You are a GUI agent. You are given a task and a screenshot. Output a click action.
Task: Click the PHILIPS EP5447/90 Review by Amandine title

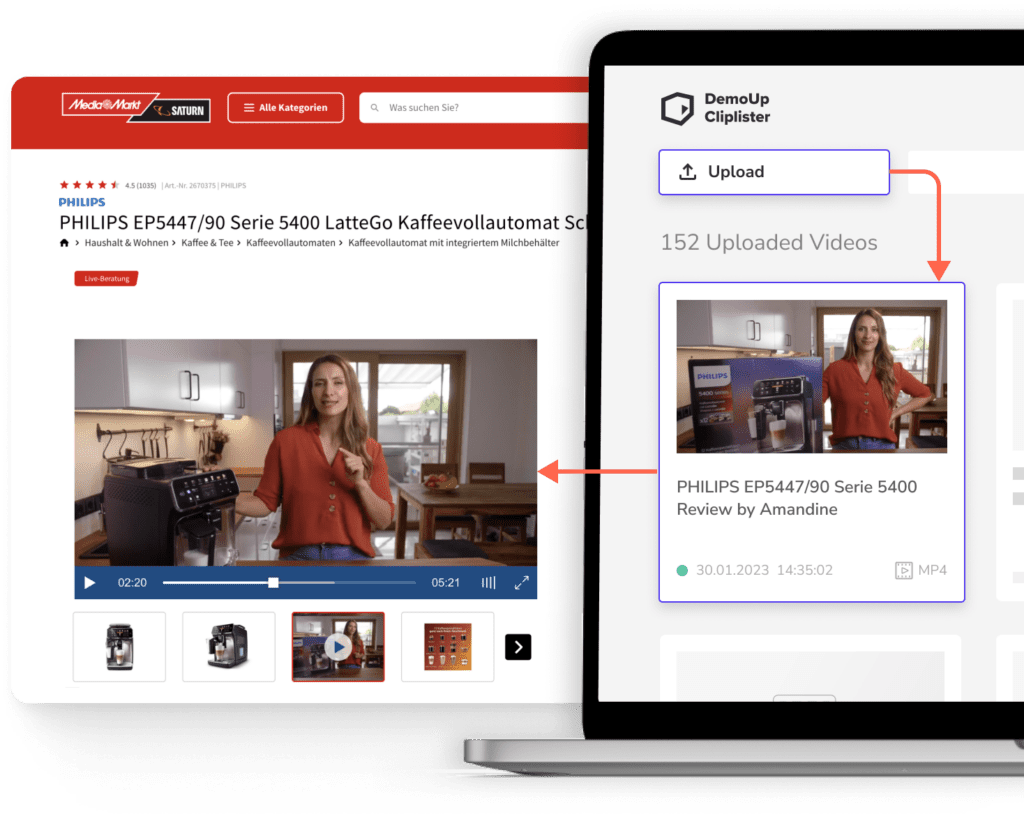pyautogui.click(x=797, y=497)
